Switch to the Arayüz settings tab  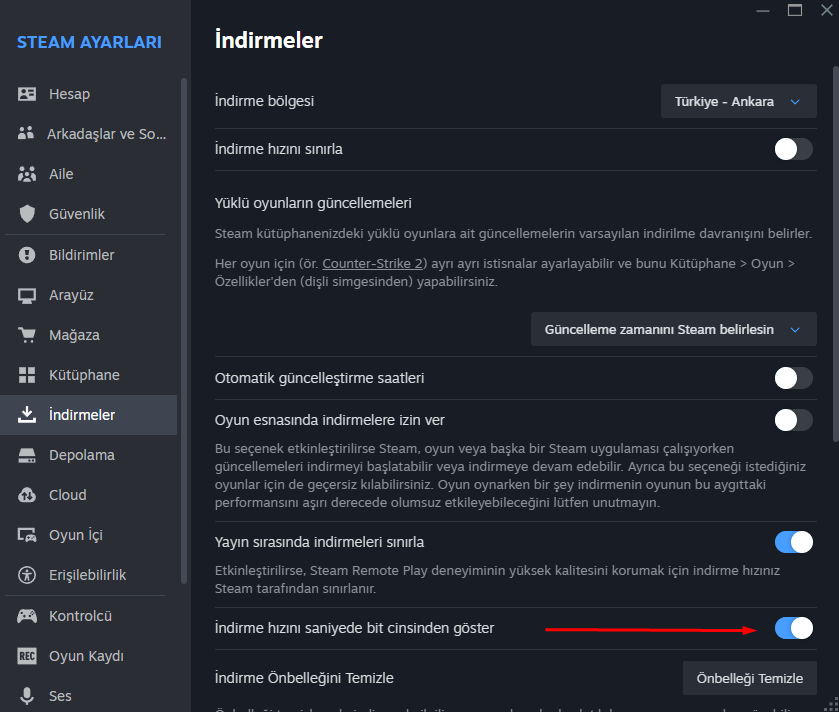(71, 295)
